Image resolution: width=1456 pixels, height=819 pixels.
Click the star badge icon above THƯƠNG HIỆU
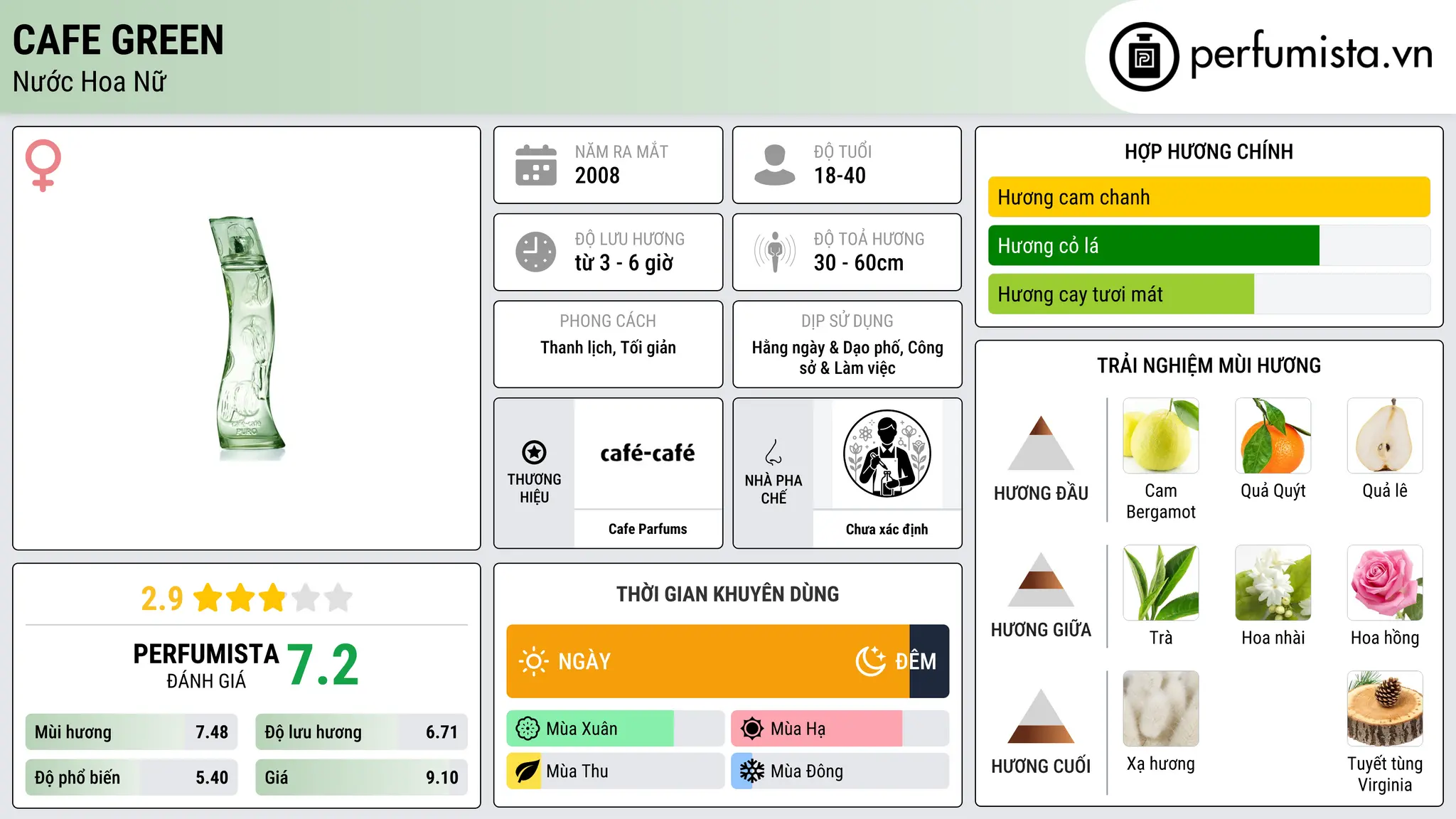click(x=534, y=452)
